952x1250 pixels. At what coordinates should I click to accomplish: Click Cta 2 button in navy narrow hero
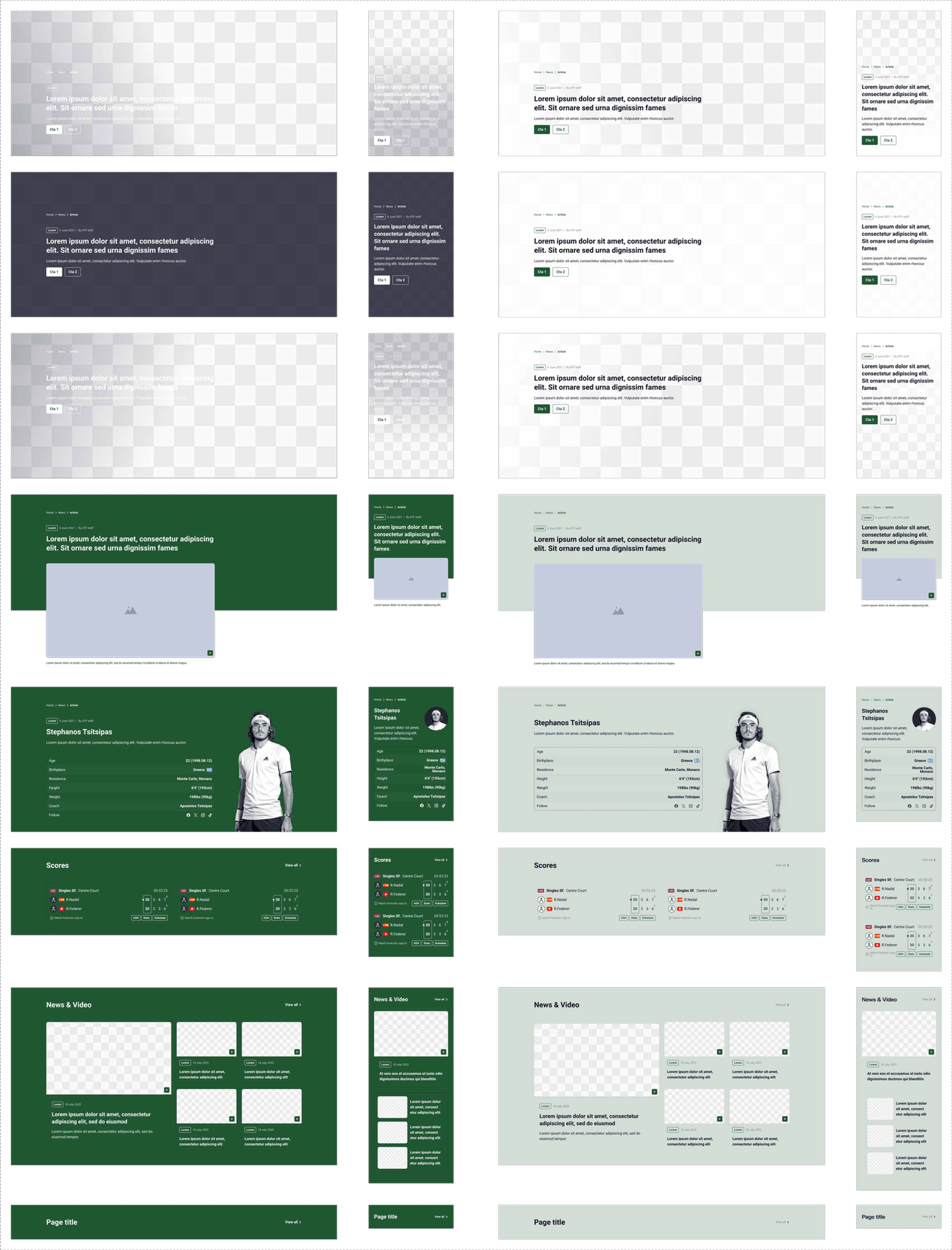point(401,280)
